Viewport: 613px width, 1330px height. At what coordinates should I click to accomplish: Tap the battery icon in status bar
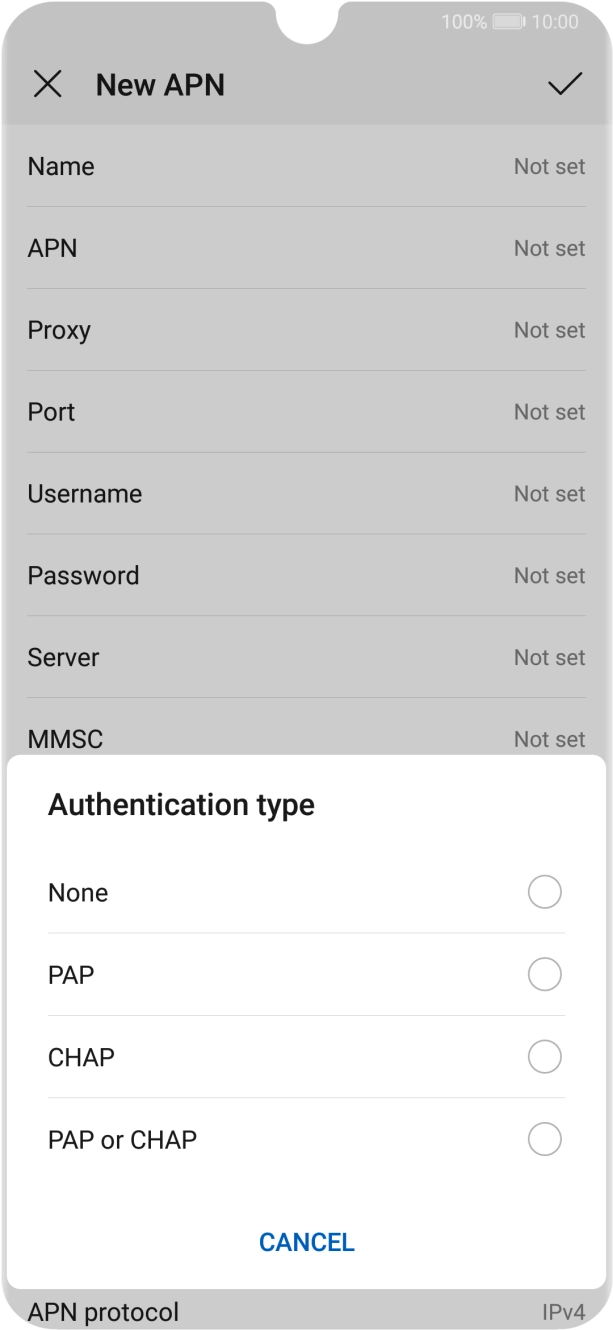(508, 21)
